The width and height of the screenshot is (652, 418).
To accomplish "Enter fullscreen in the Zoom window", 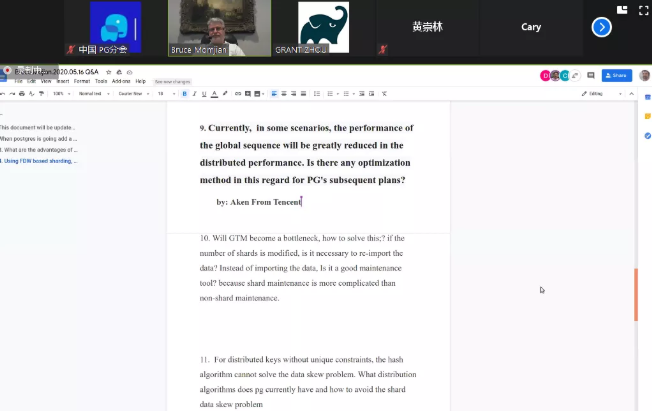I will tap(639, 10).
